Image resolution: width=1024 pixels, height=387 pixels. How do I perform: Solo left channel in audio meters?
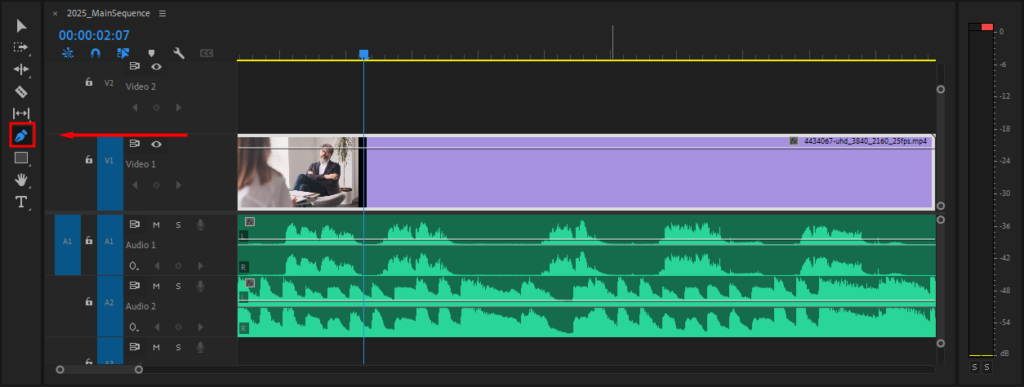pos(974,367)
